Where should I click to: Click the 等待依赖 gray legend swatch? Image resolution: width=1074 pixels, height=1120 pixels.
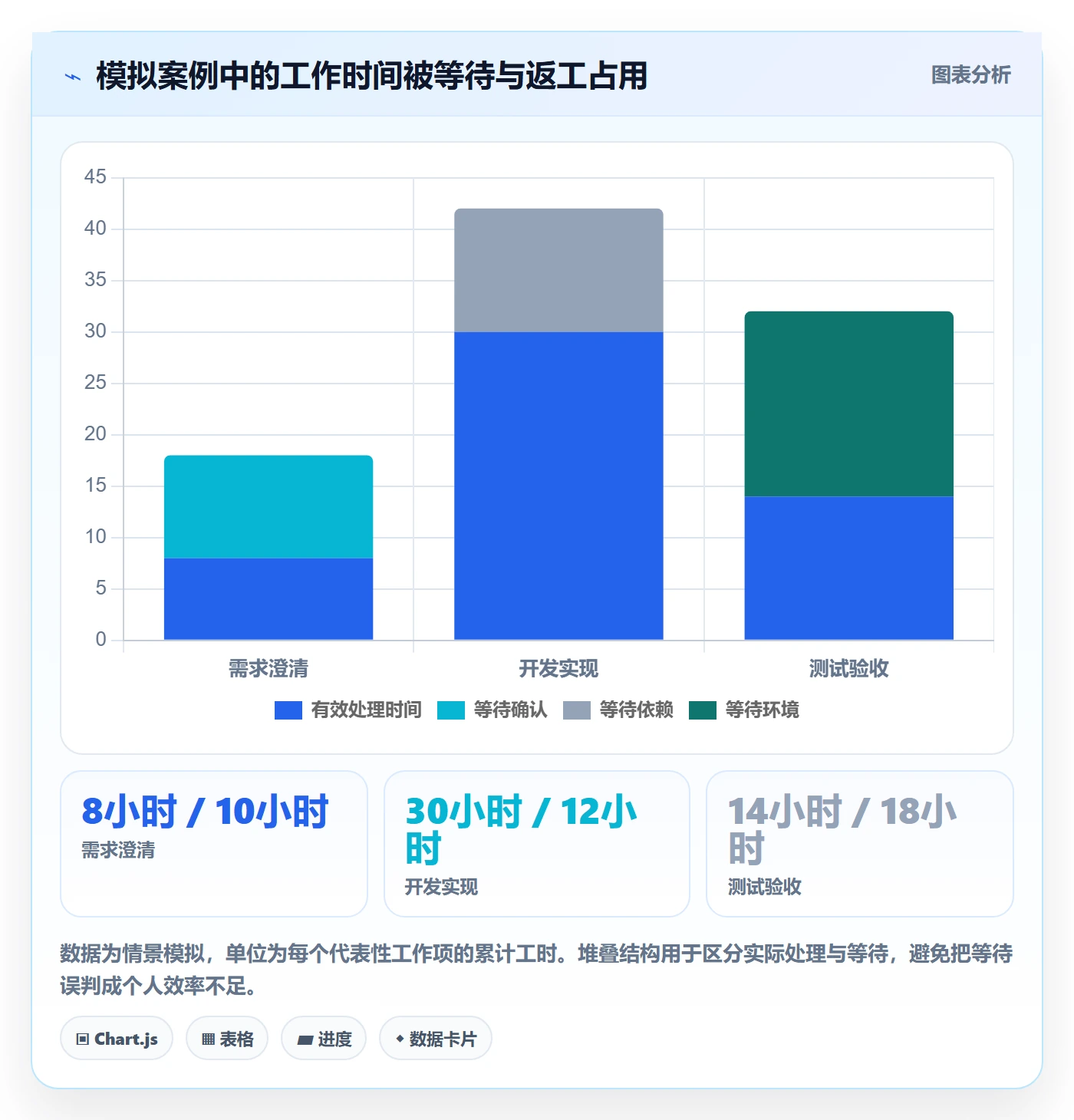pos(577,710)
